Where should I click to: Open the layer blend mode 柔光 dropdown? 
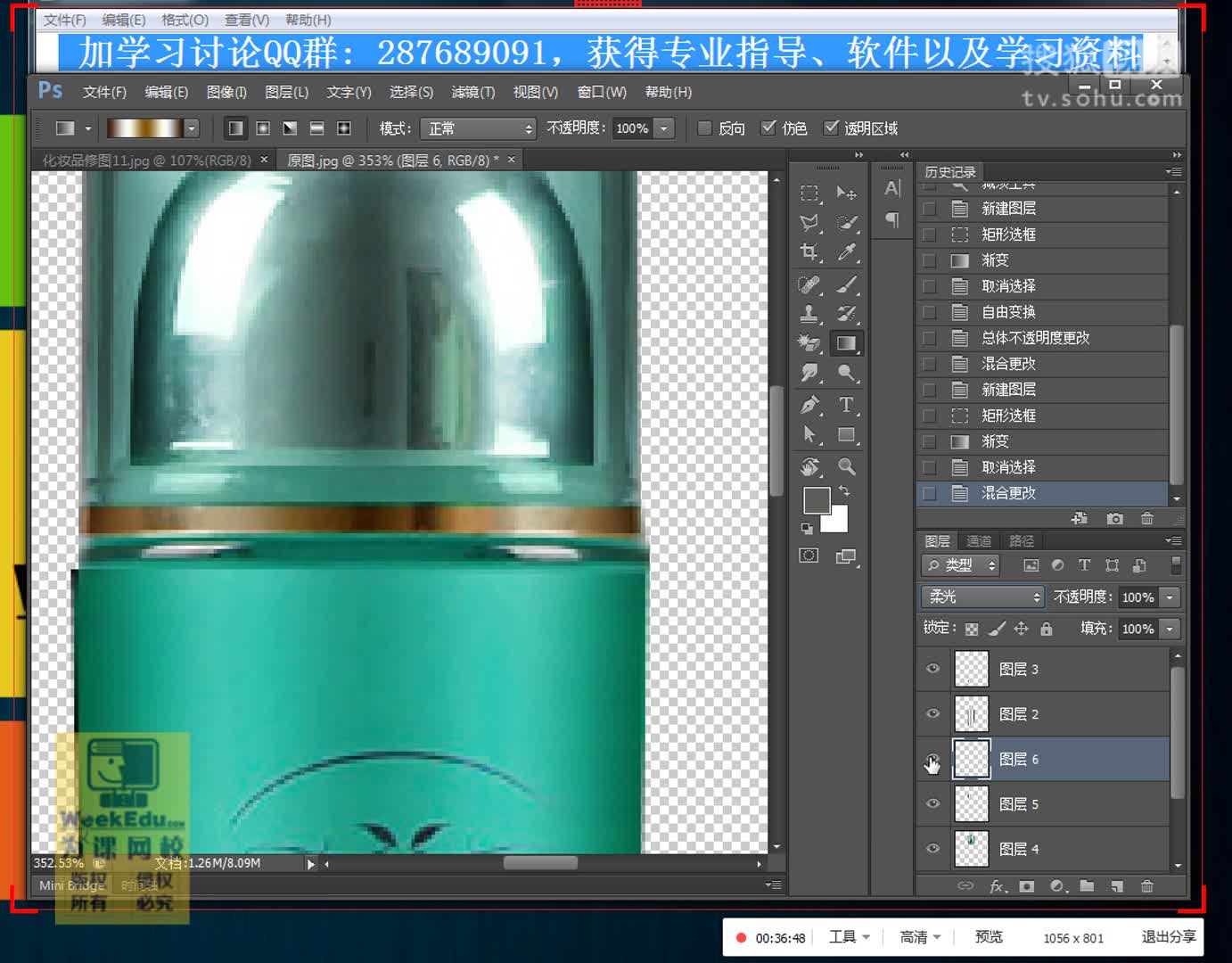pyautogui.click(x=982, y=597)
